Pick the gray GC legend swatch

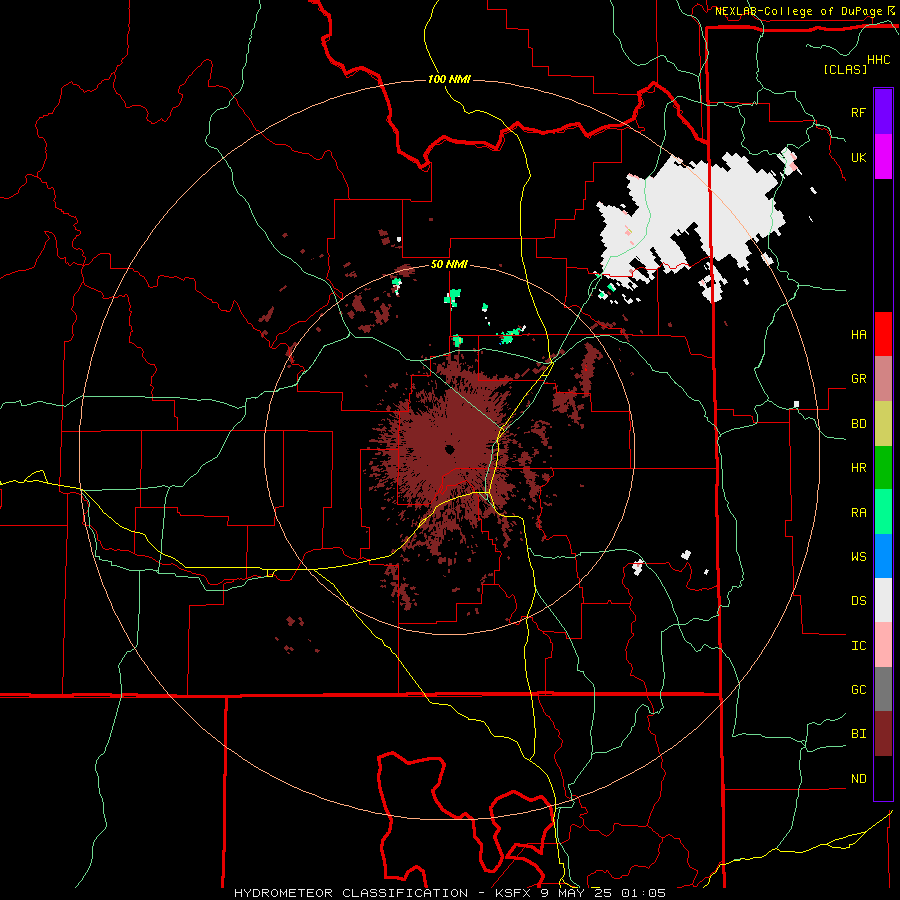tap(883, 689)
